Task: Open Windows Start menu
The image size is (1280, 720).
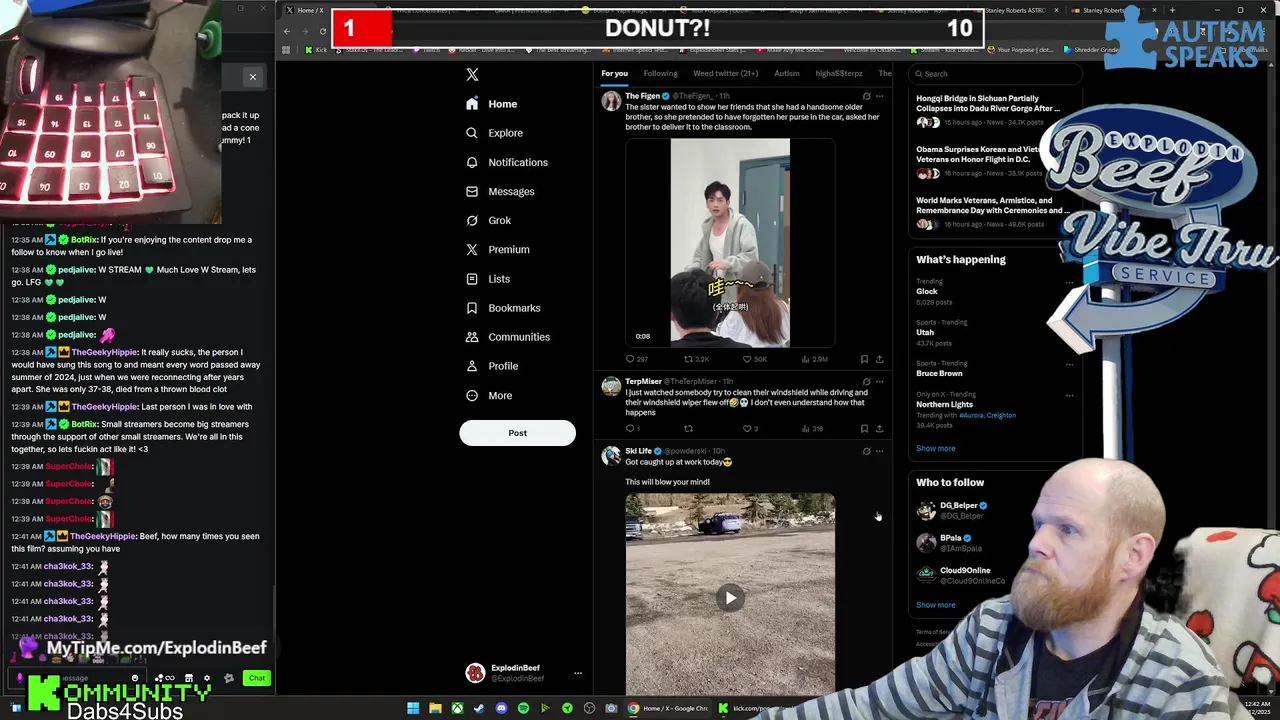Action: 413,708
